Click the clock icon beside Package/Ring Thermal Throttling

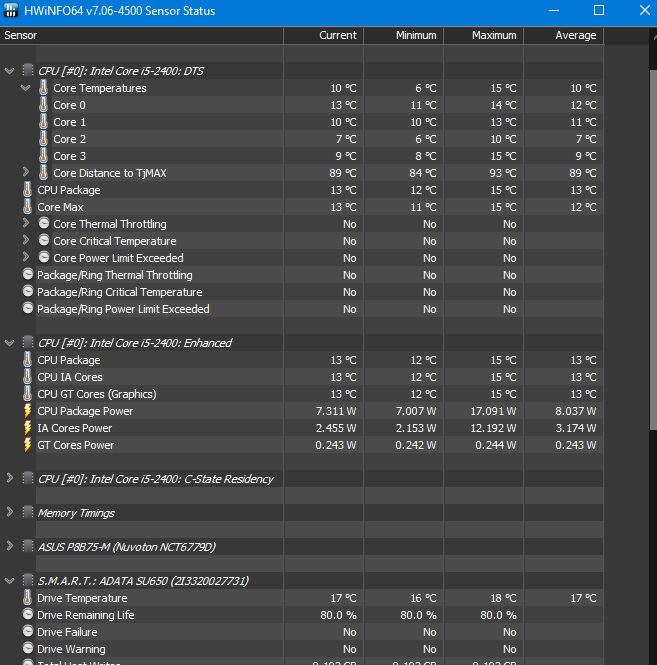click(x=28, y=274)
